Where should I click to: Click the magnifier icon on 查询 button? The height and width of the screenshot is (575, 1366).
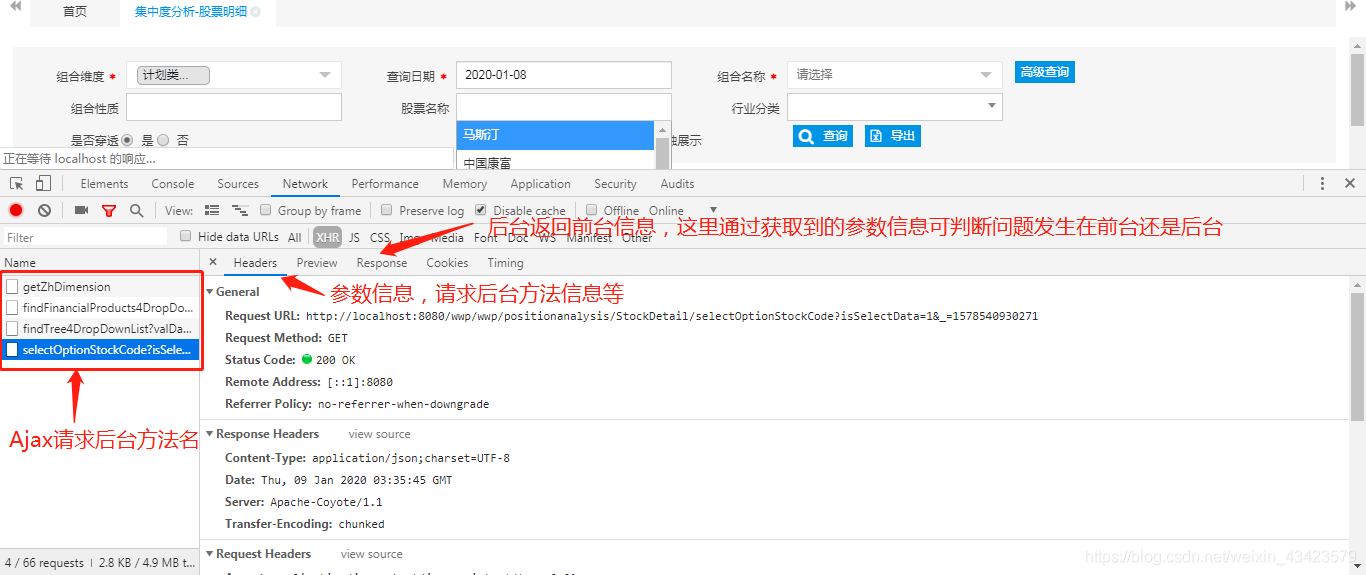point(806,136)
